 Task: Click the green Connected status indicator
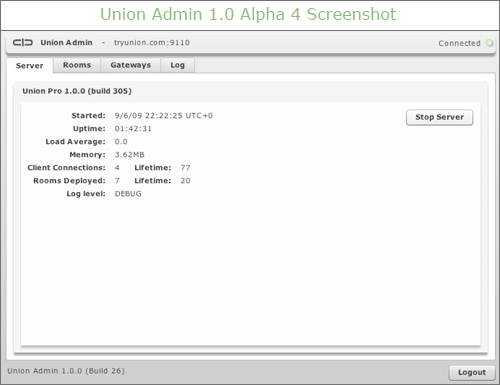pyautogui.click(x=489, y=43)
